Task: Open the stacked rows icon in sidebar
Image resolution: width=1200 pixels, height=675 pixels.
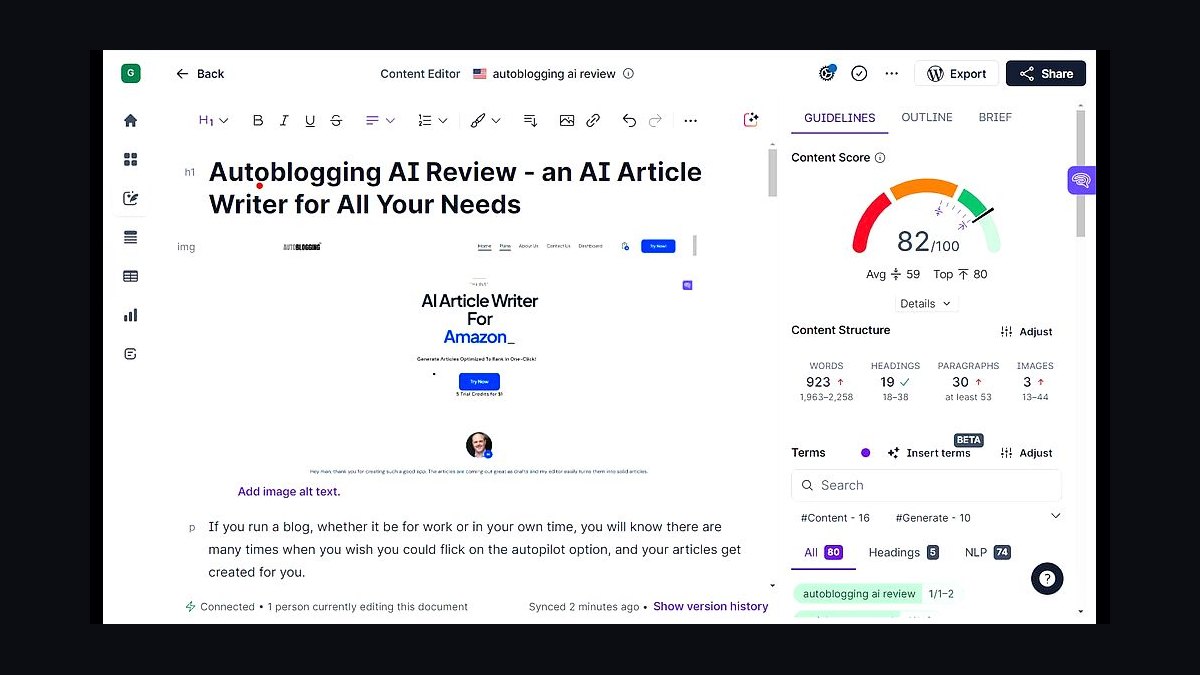Action: coord(130,237)
